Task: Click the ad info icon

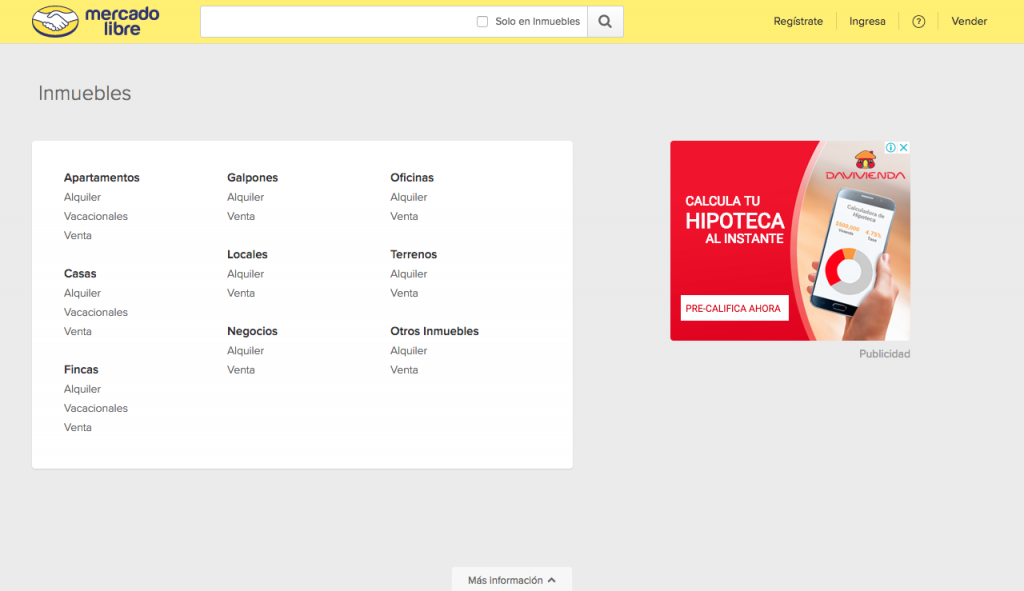Action: (890, 148)
